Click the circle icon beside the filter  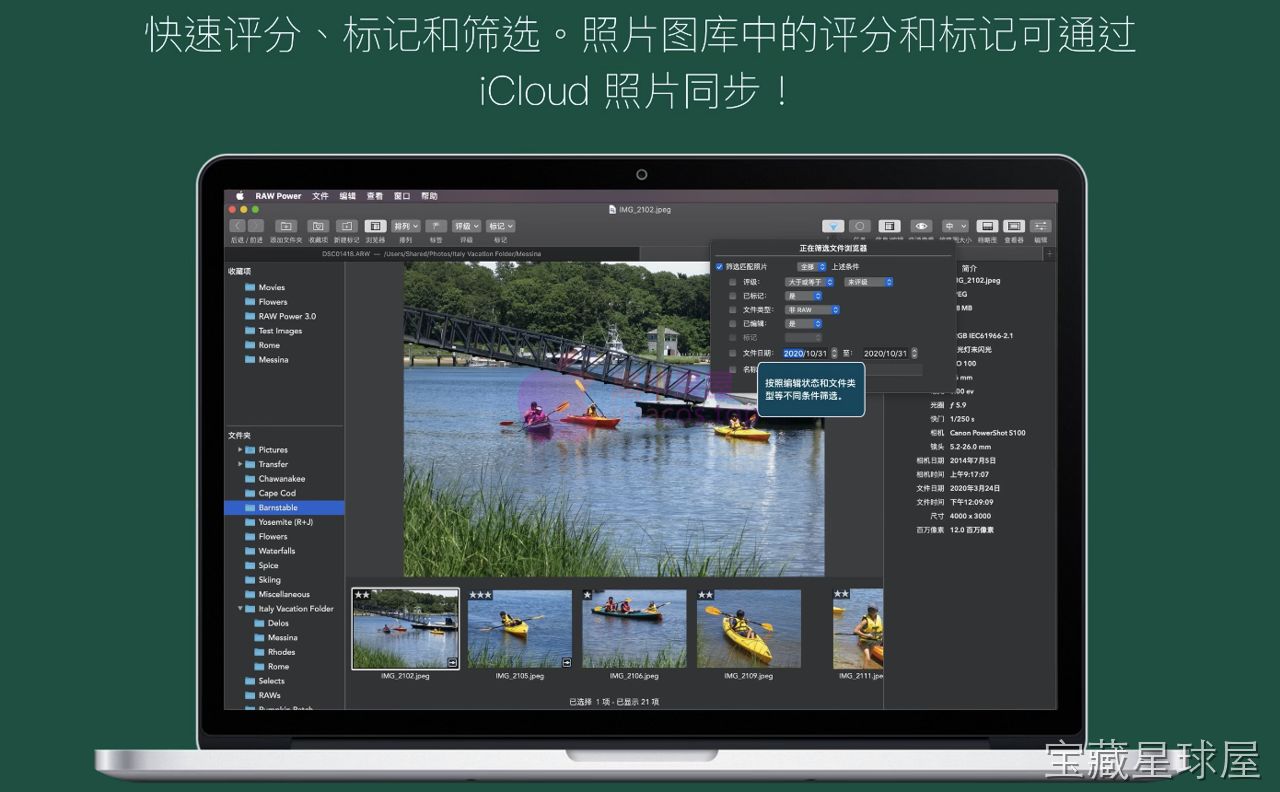[860, 226]
